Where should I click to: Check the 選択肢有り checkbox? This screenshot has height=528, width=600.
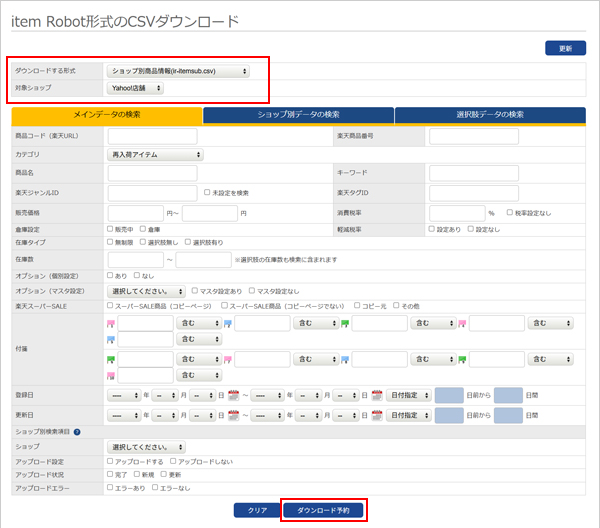tap(188, 242)
